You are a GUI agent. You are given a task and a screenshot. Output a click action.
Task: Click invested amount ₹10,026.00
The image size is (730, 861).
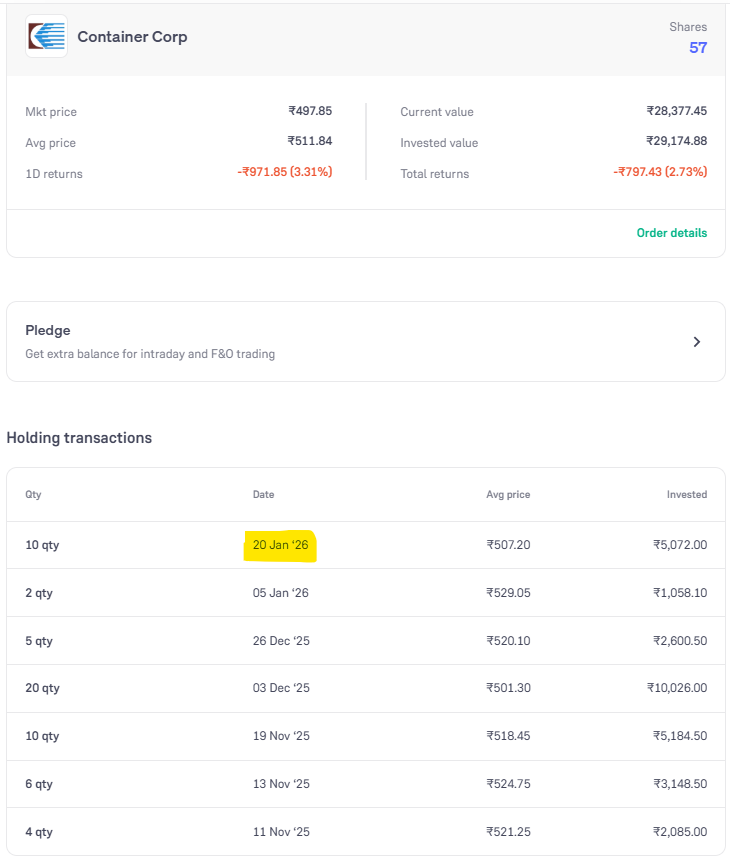(x=677, y=688)
